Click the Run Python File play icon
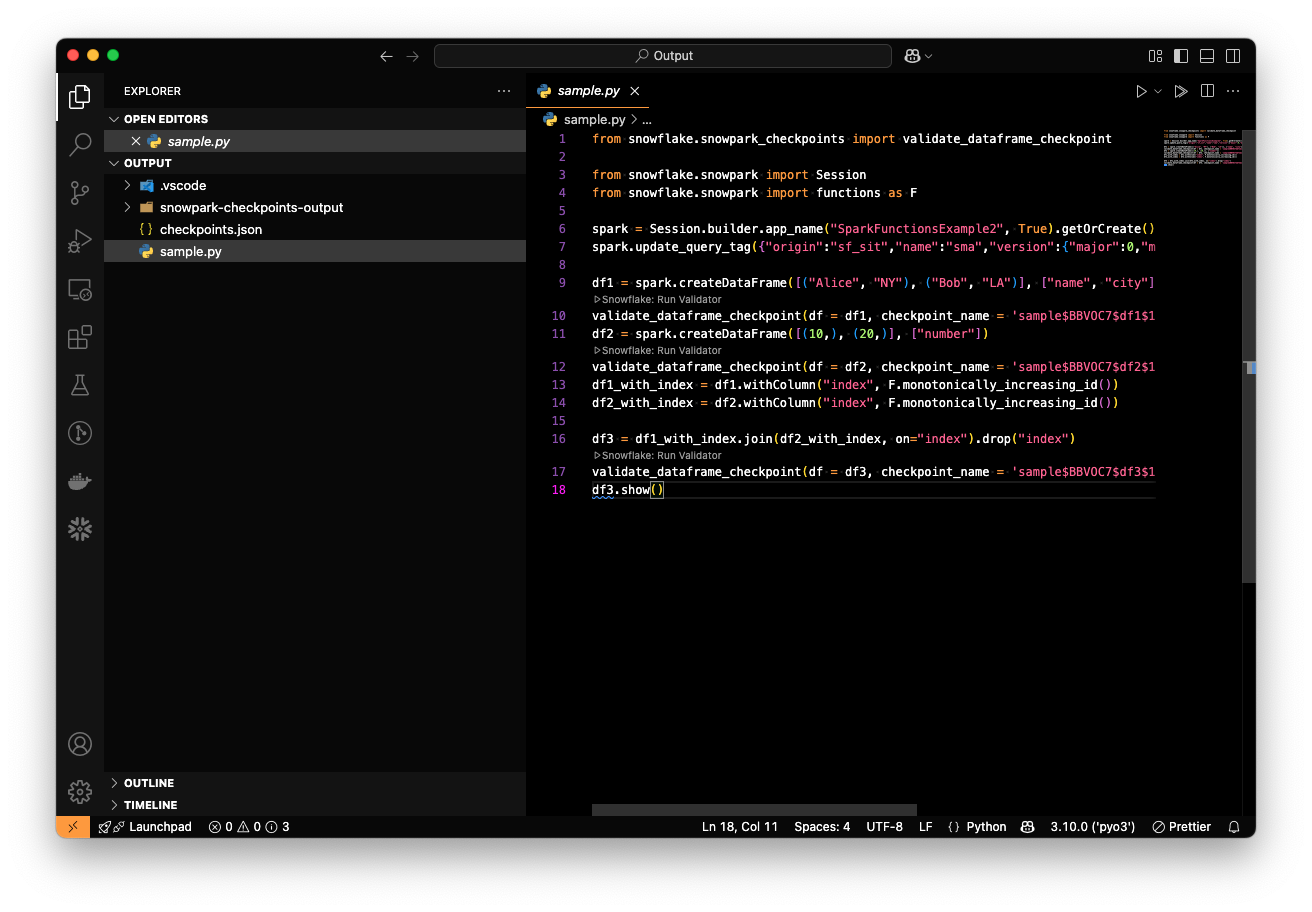 coord(1141,91)
